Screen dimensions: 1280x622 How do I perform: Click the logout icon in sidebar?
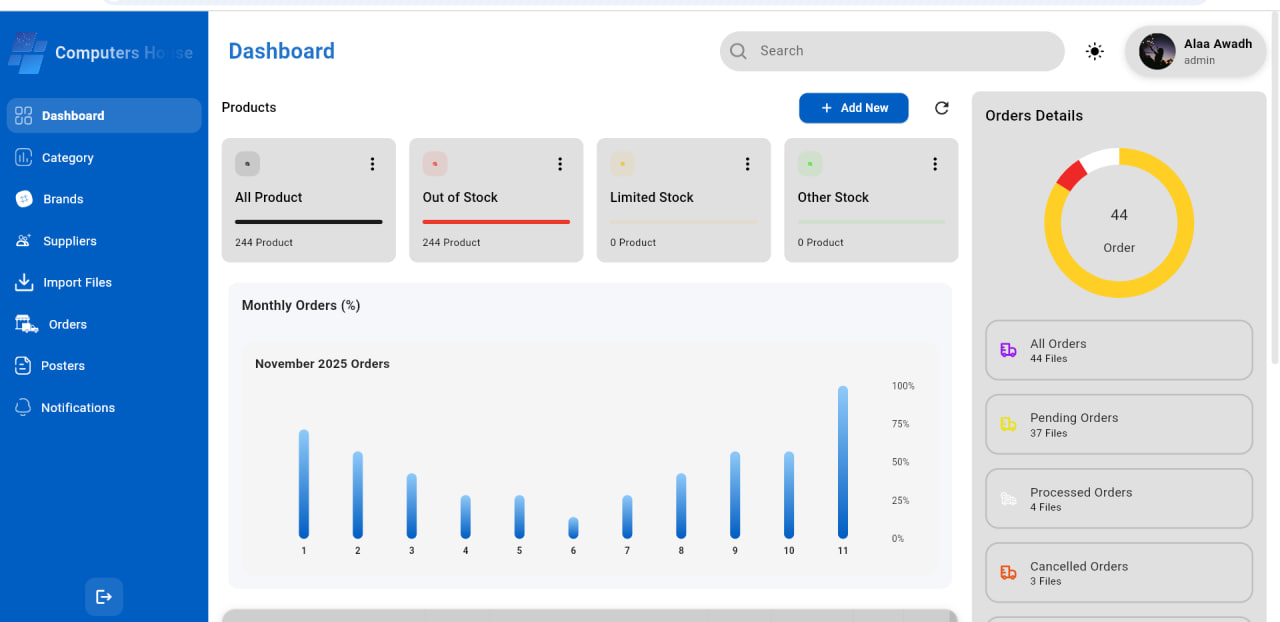coord(104,597)
